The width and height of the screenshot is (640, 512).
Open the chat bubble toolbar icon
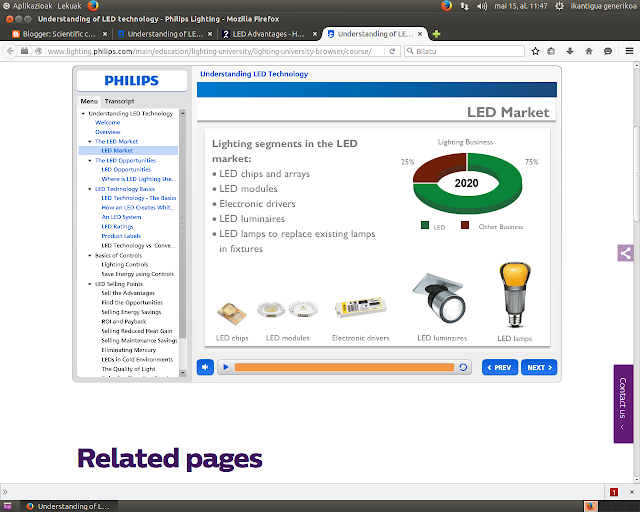(x=608, y=51)
